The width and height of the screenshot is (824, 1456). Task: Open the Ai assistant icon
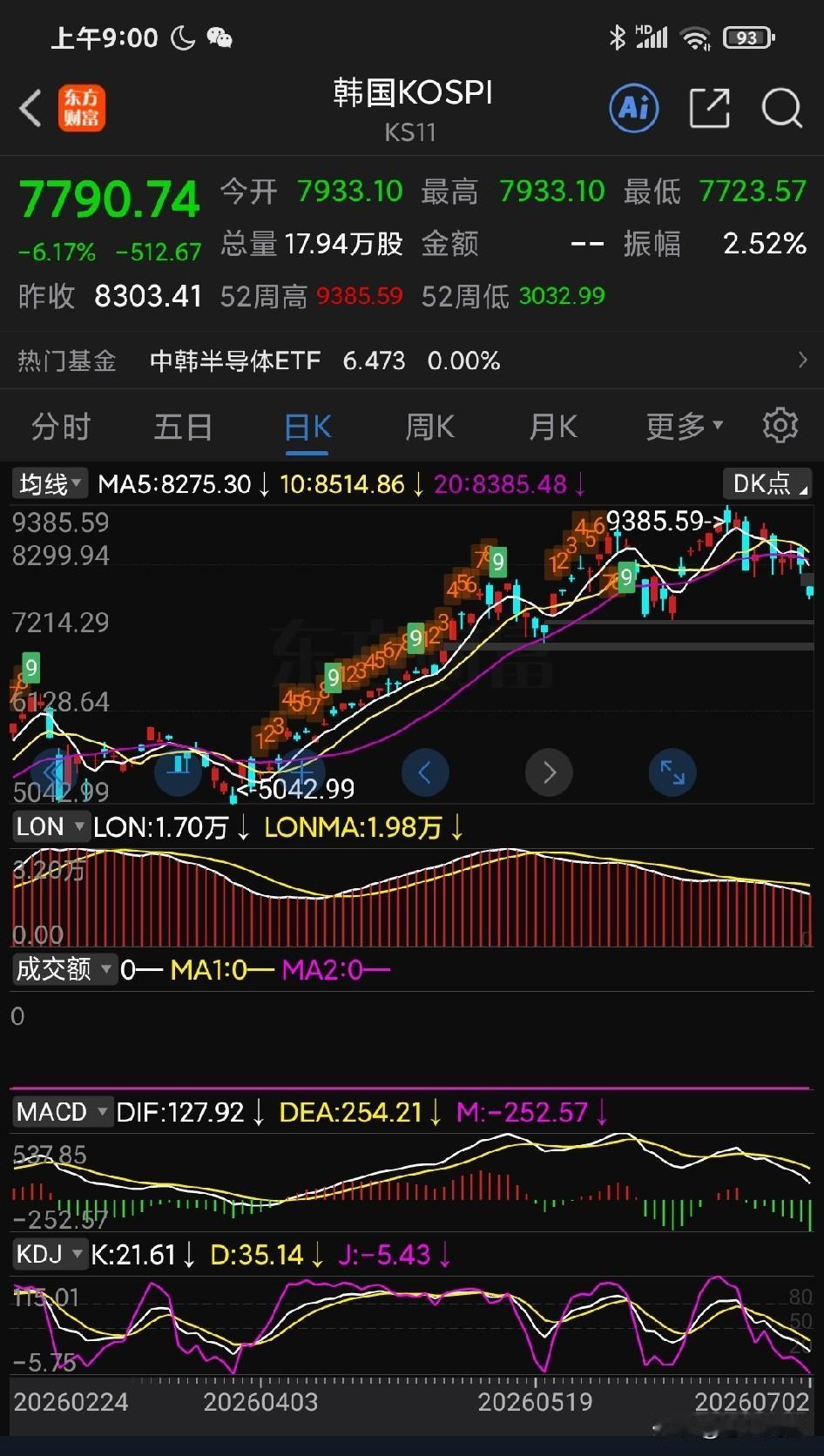click(x=633, y=108)
